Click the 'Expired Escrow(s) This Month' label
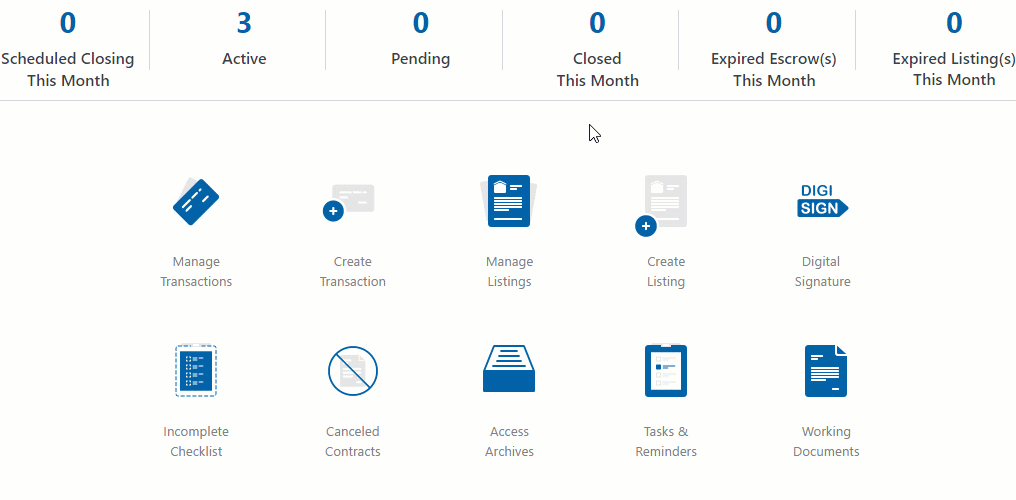This screenshot has height=500, width=1016. (774, 70)
